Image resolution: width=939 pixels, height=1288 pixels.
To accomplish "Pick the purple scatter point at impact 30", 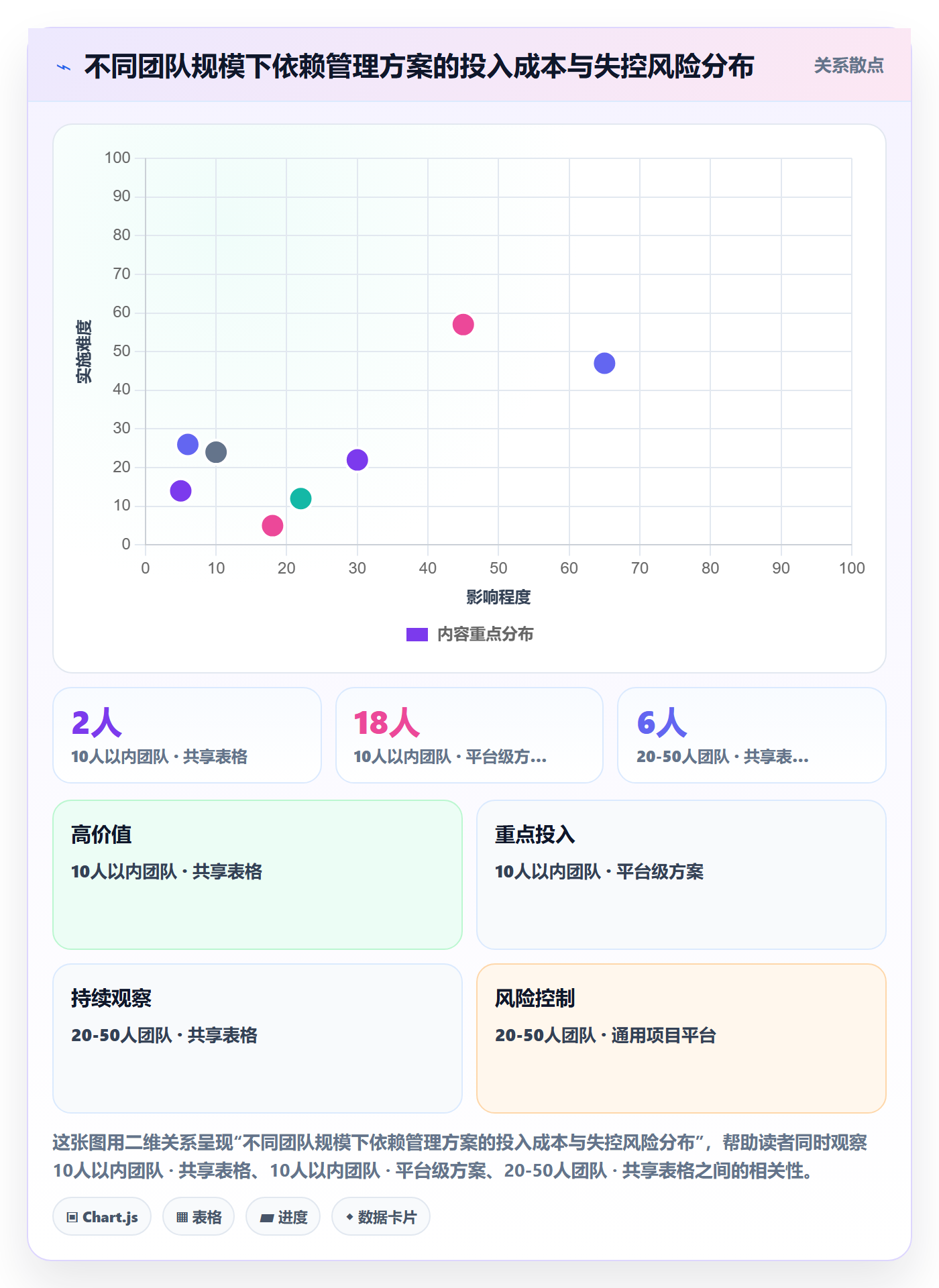I will 357,460.
